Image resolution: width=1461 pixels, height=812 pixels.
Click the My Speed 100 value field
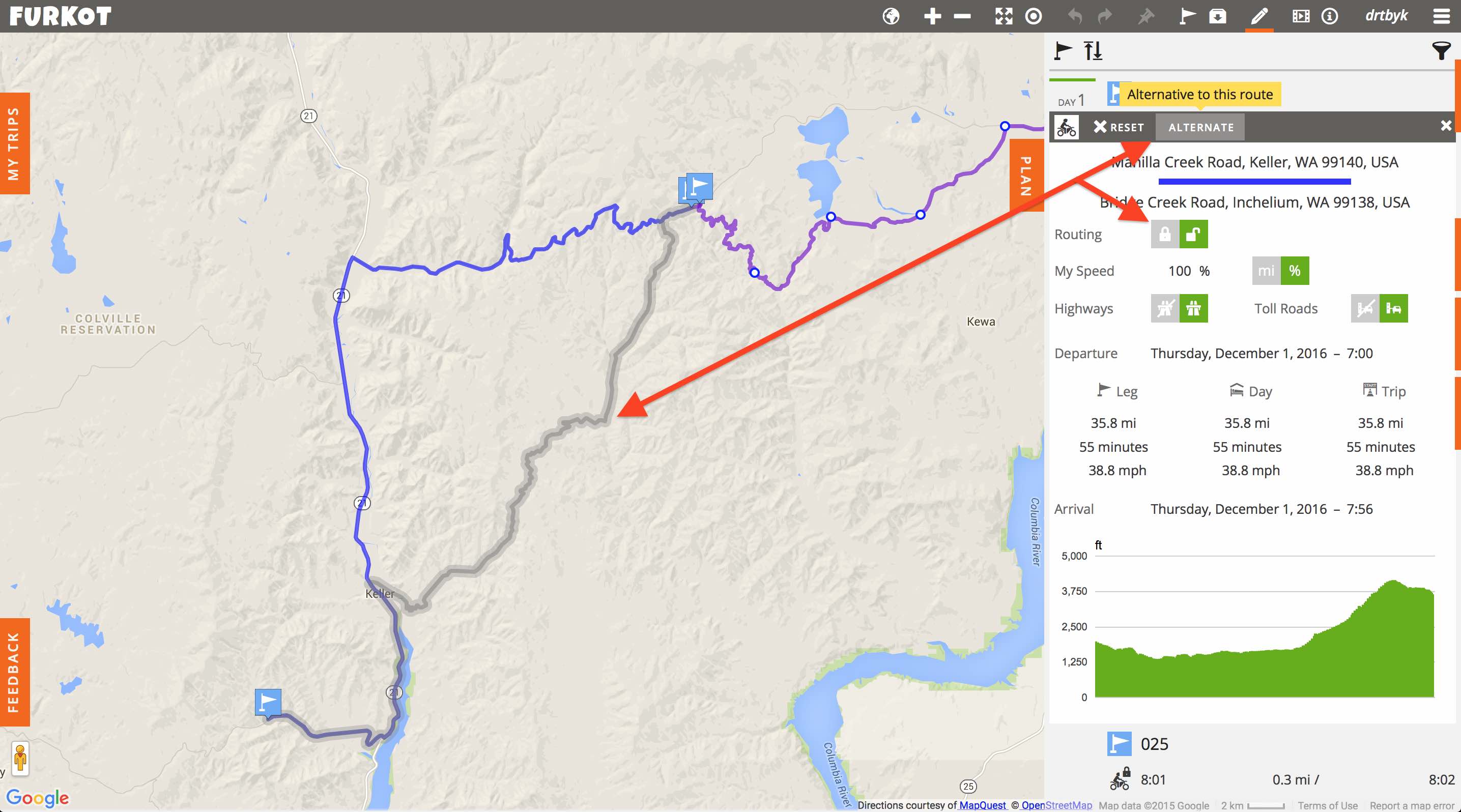[1180, 271]
